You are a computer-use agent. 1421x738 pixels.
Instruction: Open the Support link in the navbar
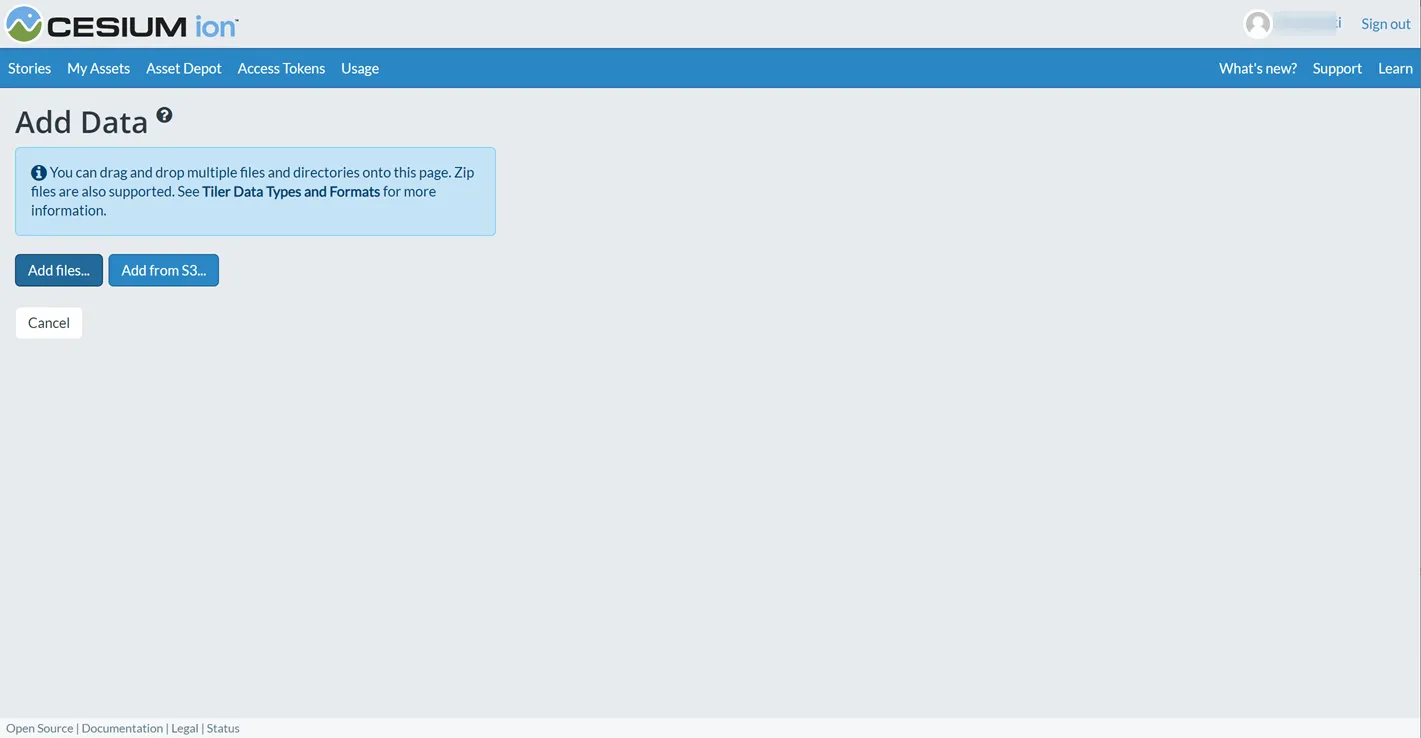pos(1336,68)
